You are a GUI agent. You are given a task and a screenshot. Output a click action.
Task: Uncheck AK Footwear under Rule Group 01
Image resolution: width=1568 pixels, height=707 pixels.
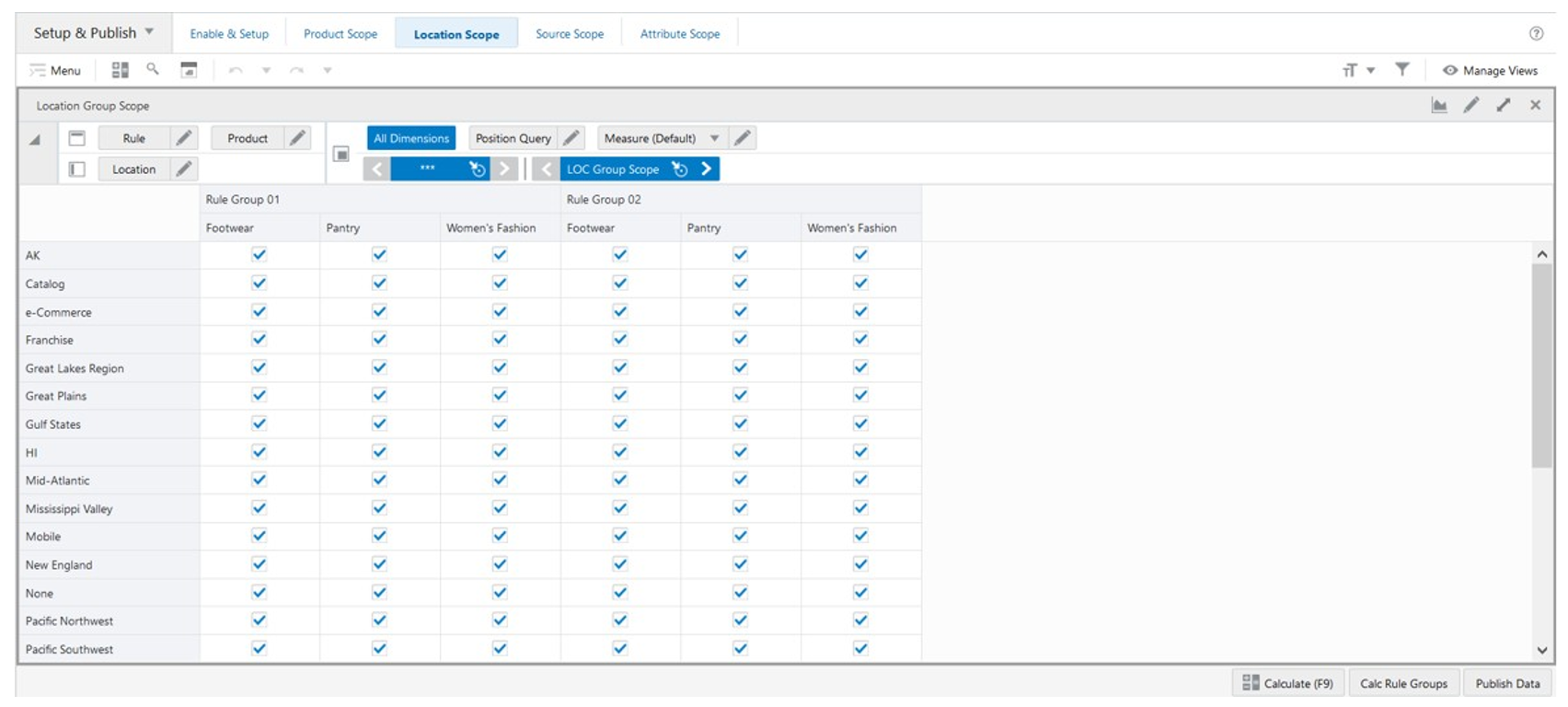click(x=259, y=255)
